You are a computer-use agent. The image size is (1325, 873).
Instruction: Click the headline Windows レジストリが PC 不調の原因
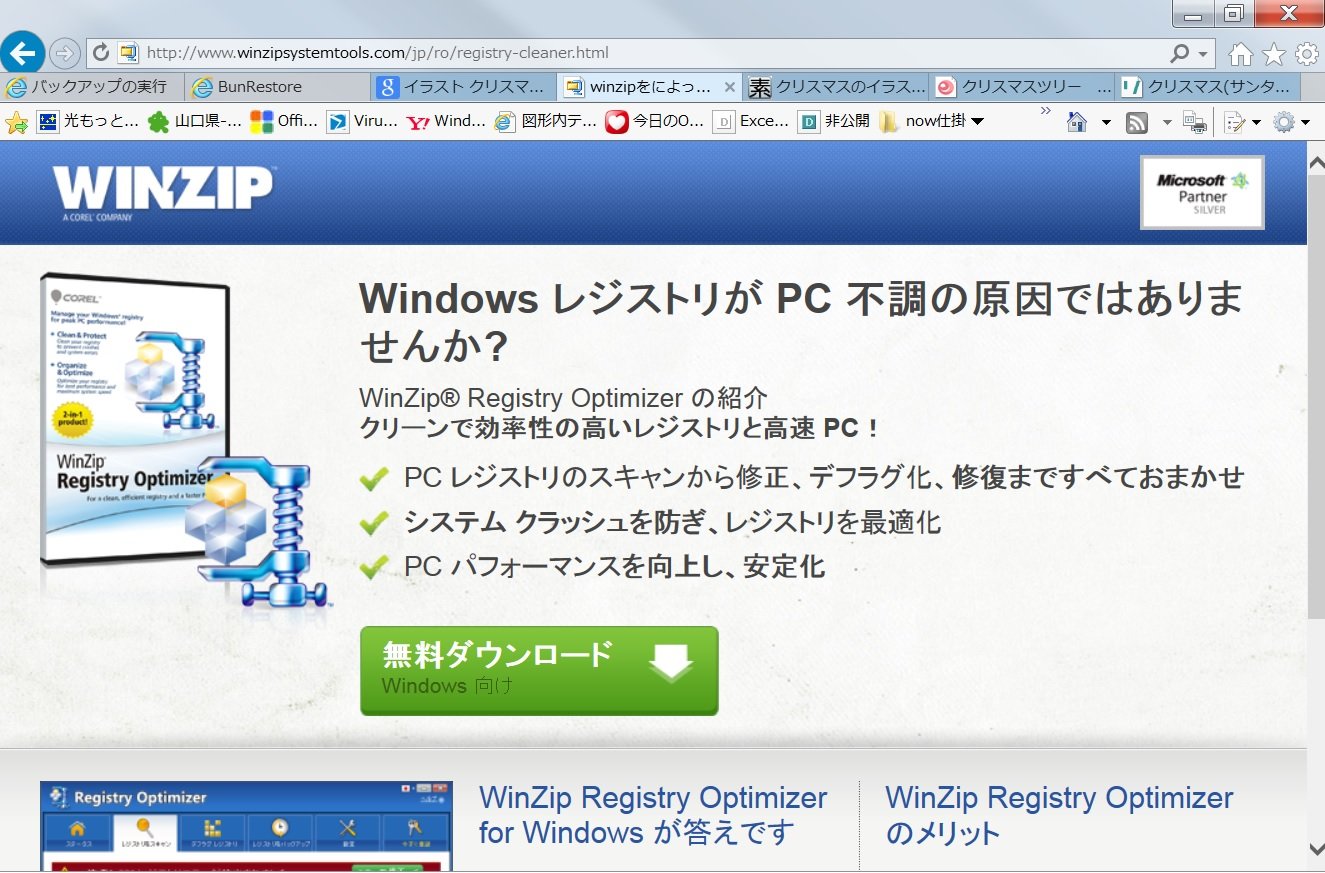[x=800, y=322]
